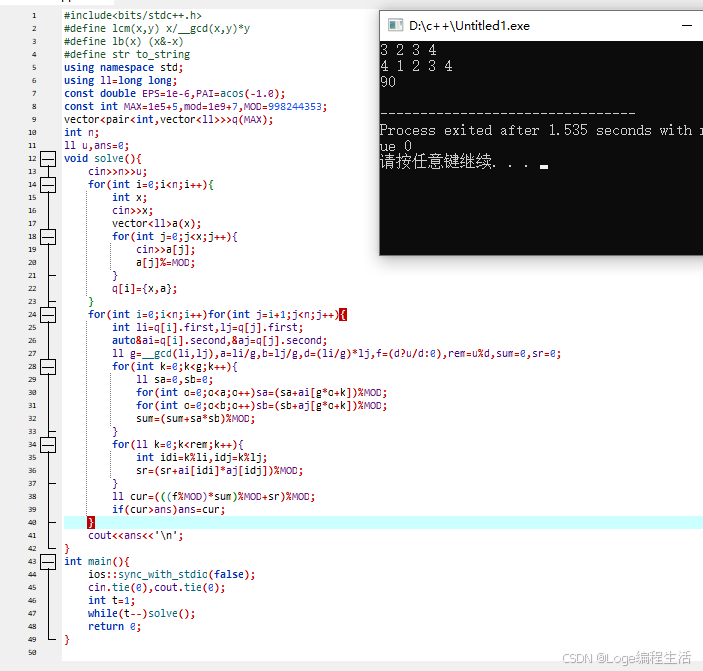
Task: Click 'using ll=long long;' line
Action: 121,81
